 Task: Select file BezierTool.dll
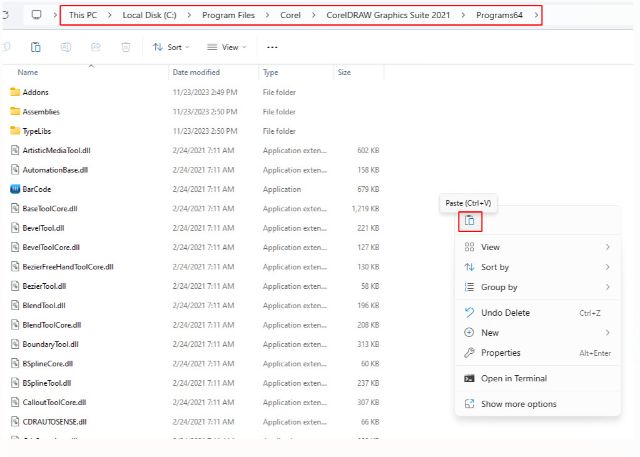pos(44,286)
